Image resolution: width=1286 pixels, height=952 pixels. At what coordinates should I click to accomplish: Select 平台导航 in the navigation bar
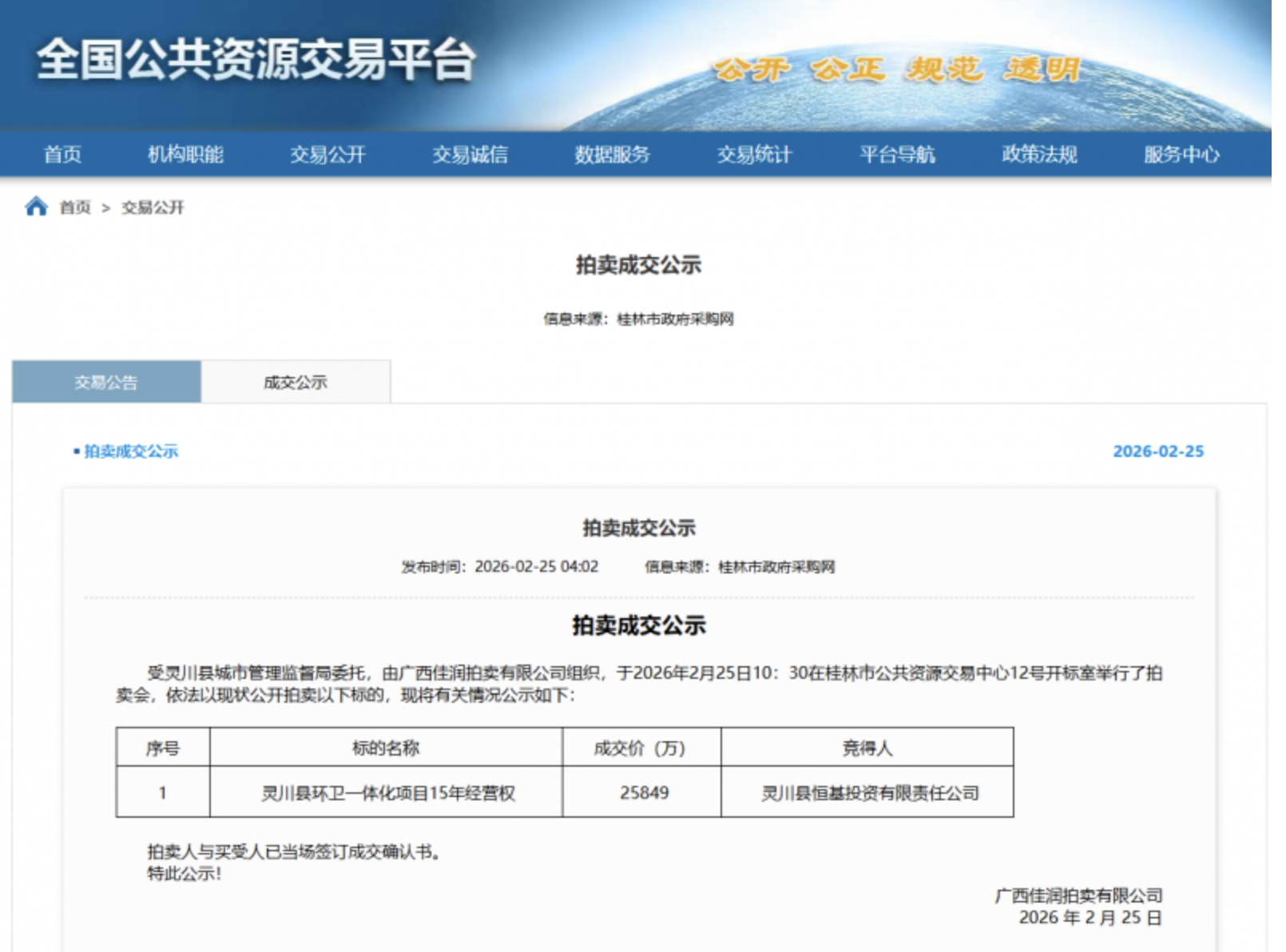pyautogui.click(x=897, y=154)
